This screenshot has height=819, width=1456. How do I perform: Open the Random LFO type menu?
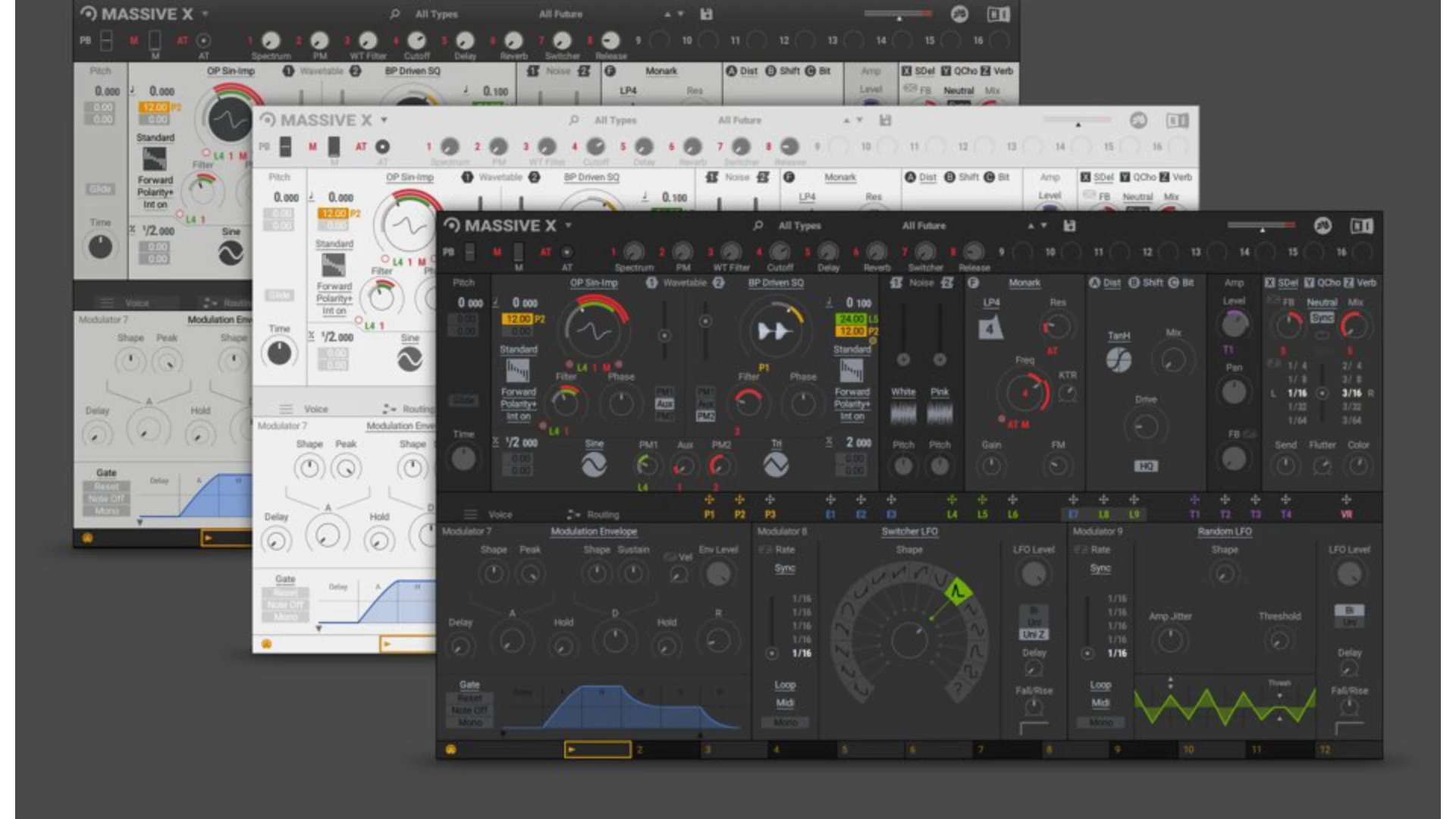[1225, 531]
